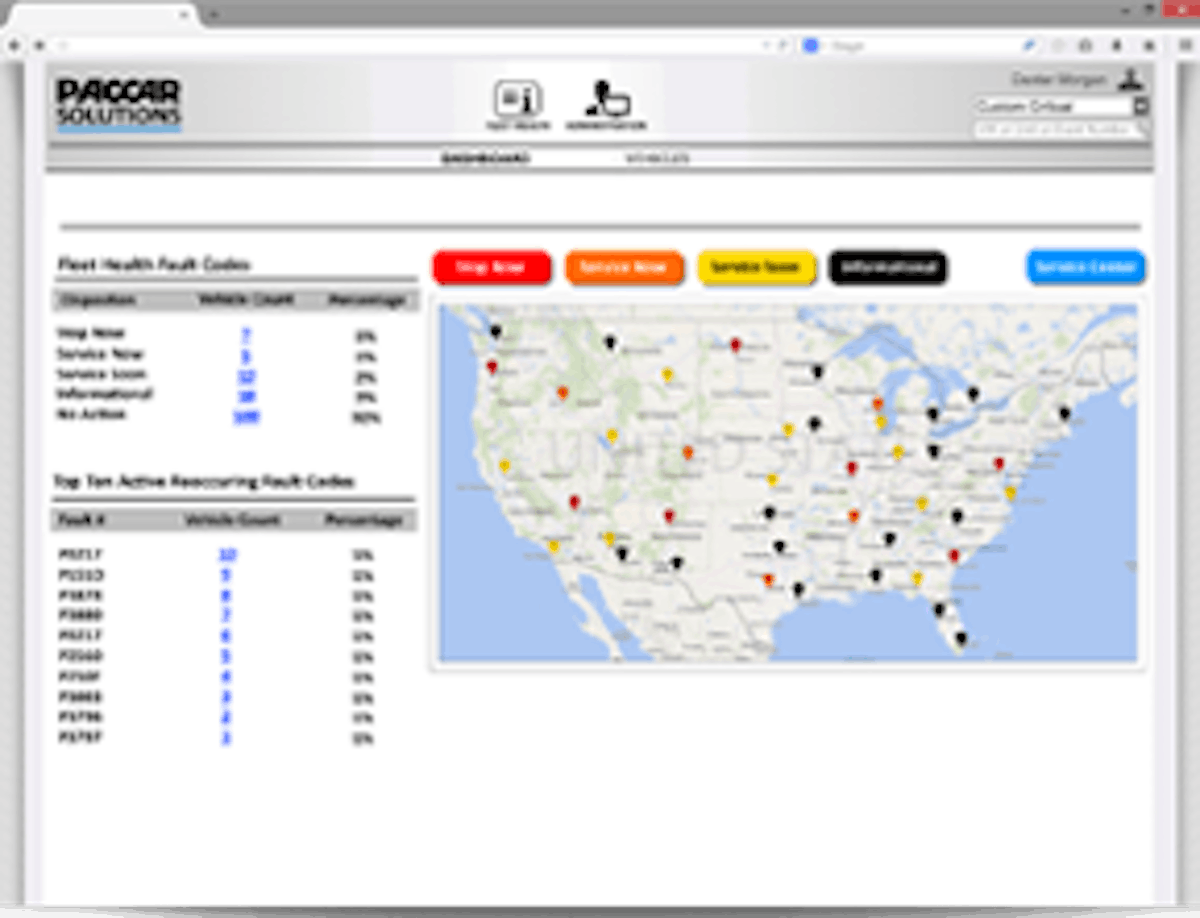Toggle the yellow Service Soon map filter
The width and height of the screenshot is (1200, 918).
coord(757,267)
